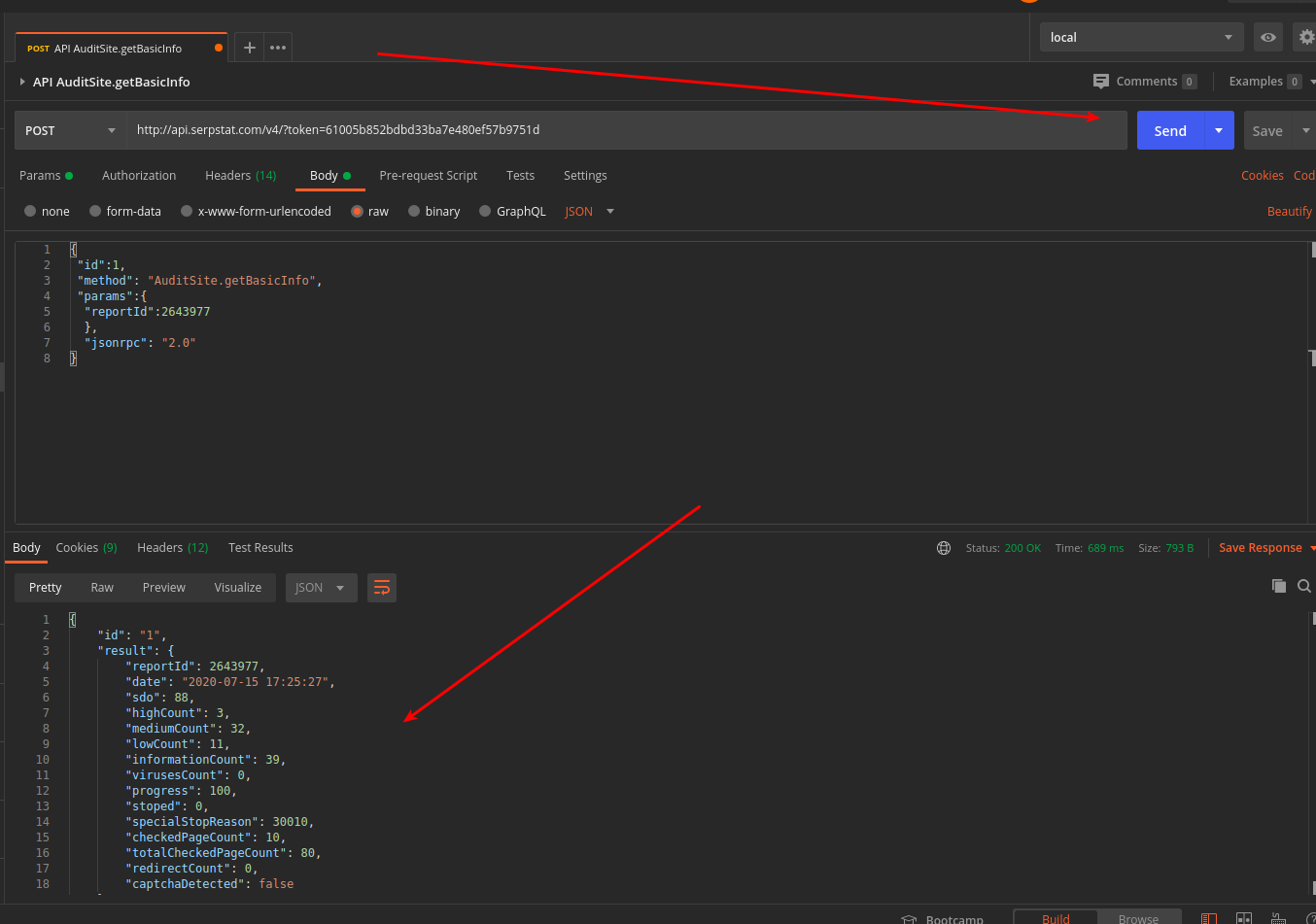Click the network globe icon near Status
This screenshot has height=924, width=1316.
pos(944,548)
